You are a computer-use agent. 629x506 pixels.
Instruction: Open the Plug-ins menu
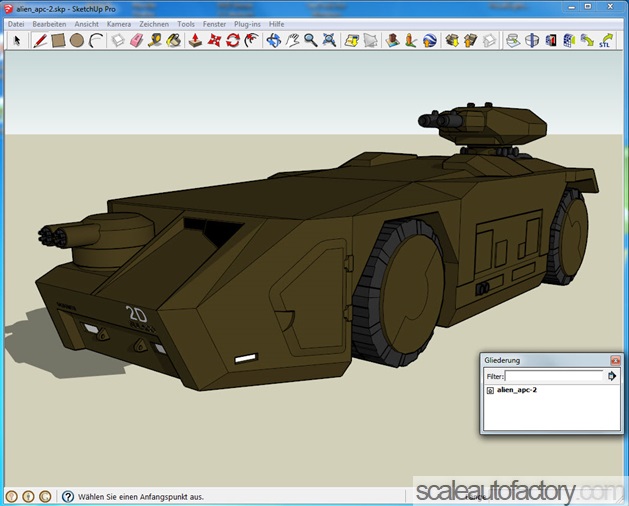coord(247,24)
